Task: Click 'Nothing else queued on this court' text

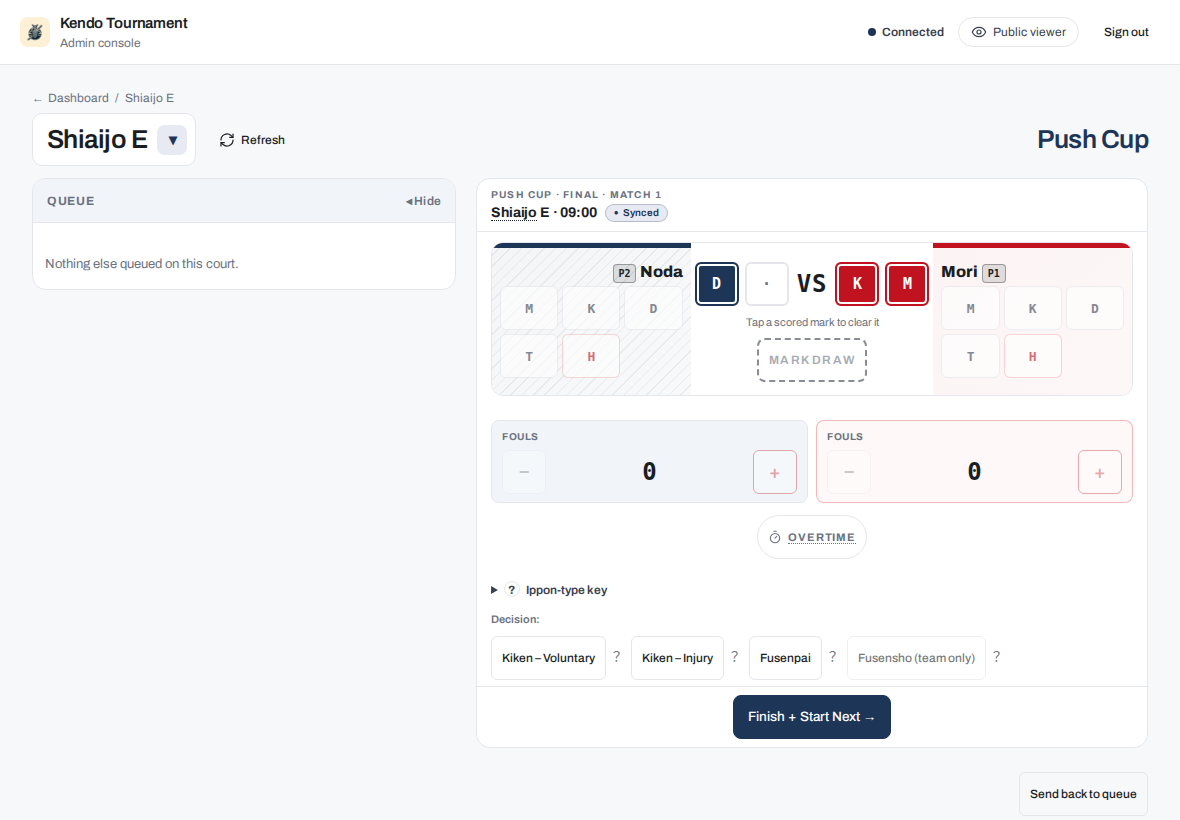Action: click(141, 263)
